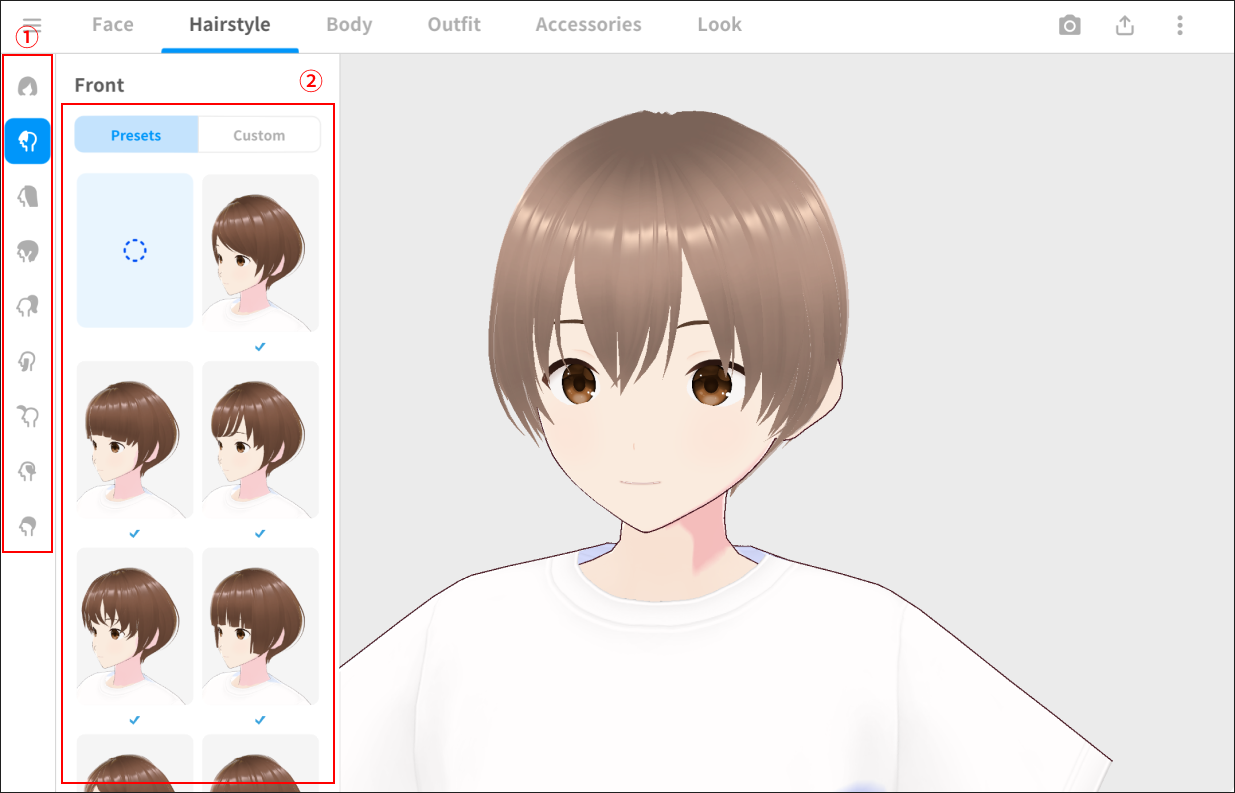The height and width of the screenshot is (793, 1235).
Task: Click the export/upload icon in top bar
Action: pos(1125,26)
